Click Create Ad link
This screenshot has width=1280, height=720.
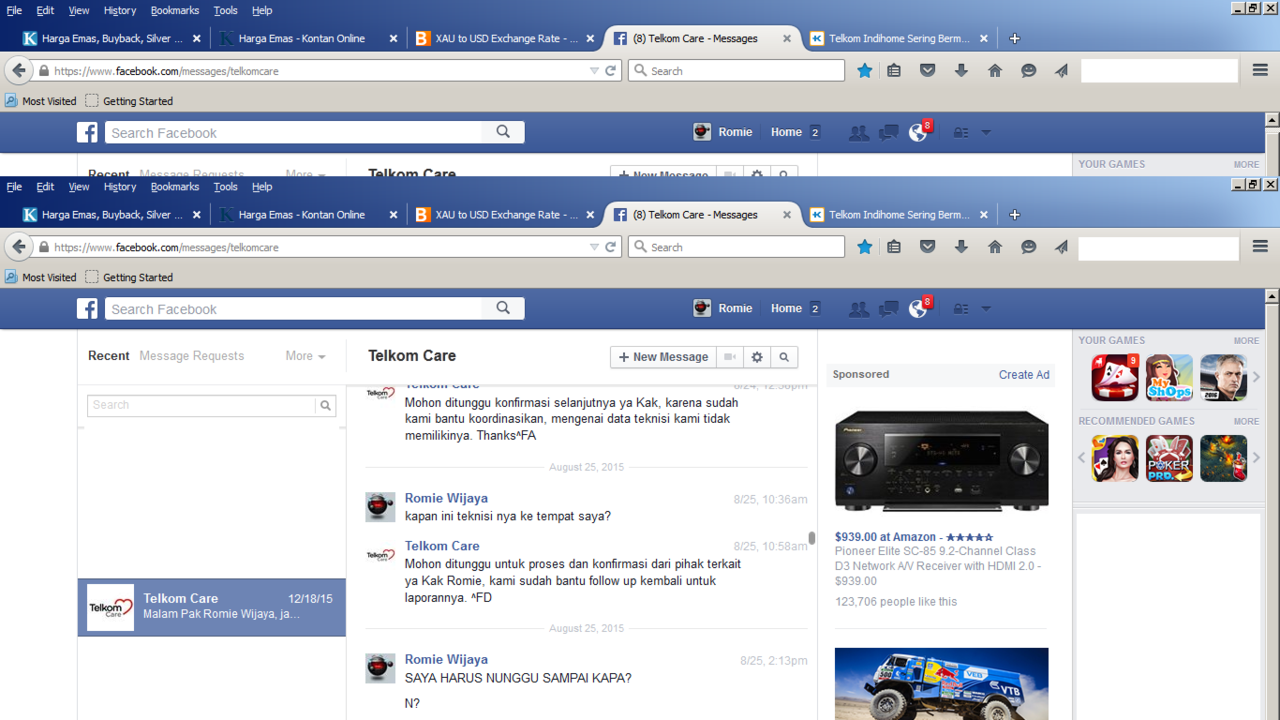tap(1024, 375)
